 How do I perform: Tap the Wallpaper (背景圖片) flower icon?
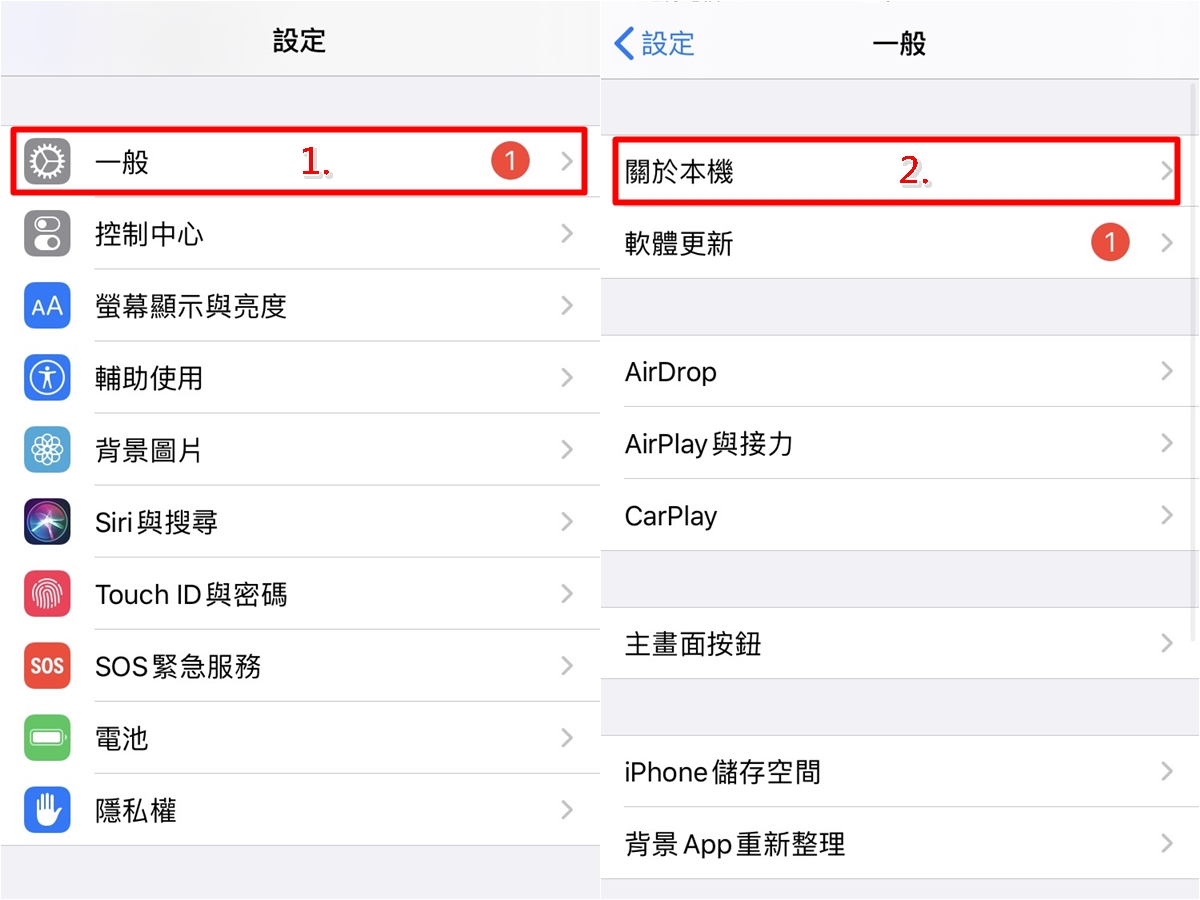(x=47, y=450)
